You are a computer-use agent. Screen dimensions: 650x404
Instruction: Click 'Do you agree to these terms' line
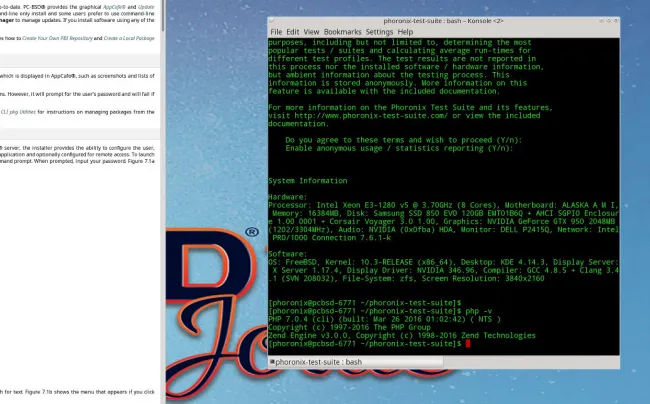point(404,140)
